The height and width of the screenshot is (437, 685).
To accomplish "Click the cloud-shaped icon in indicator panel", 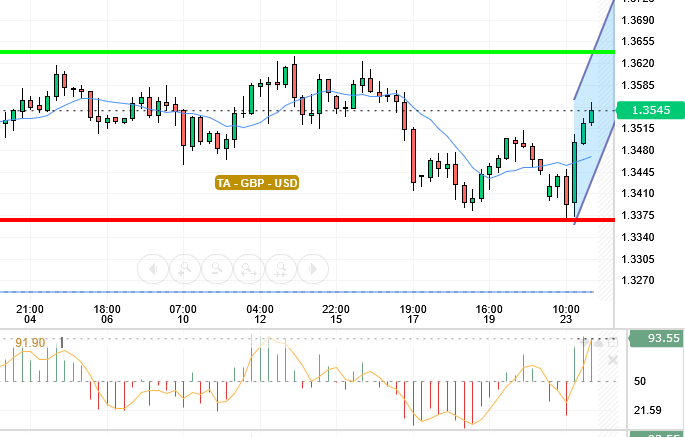I will 599,343.
